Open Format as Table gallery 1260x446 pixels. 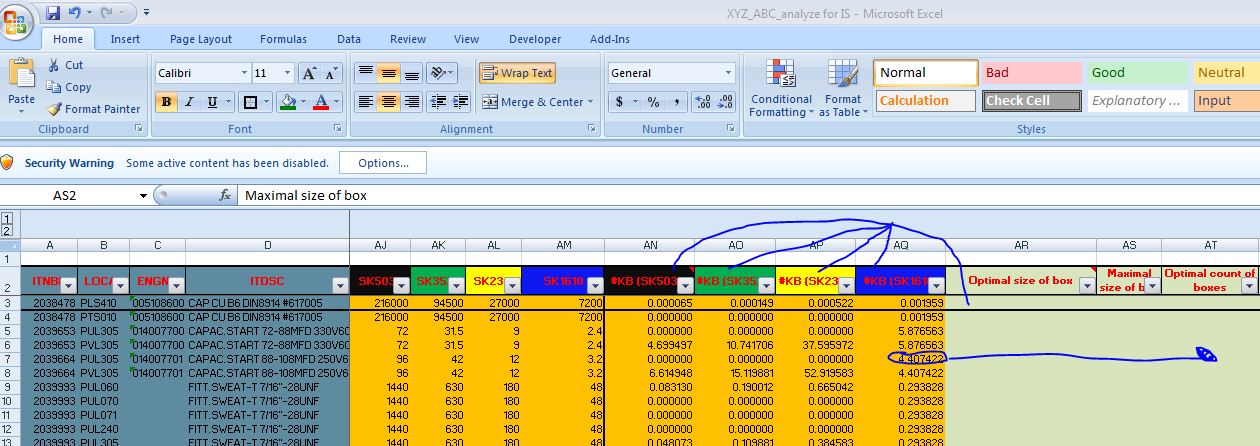click(x=842, y=88)
